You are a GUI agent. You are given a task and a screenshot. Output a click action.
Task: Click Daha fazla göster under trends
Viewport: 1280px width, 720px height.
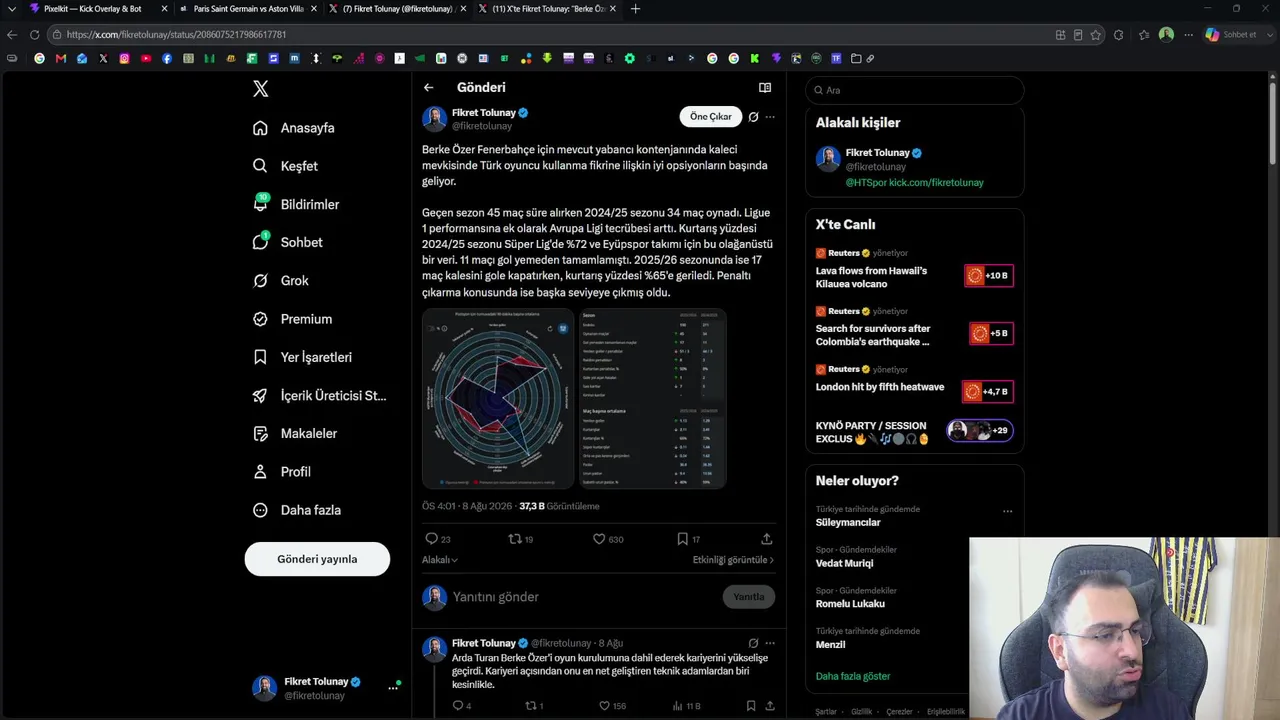pyautogui.click(x=853, y=676)
